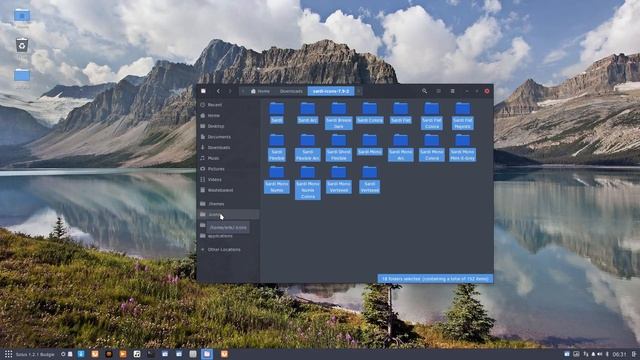Open Desktop in the sidebar
Screen dimensions: 640x360
[228, 126]
